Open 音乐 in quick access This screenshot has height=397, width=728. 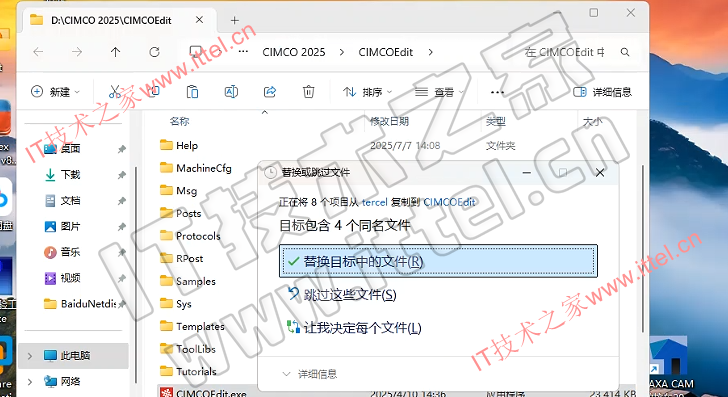(71, 252)
